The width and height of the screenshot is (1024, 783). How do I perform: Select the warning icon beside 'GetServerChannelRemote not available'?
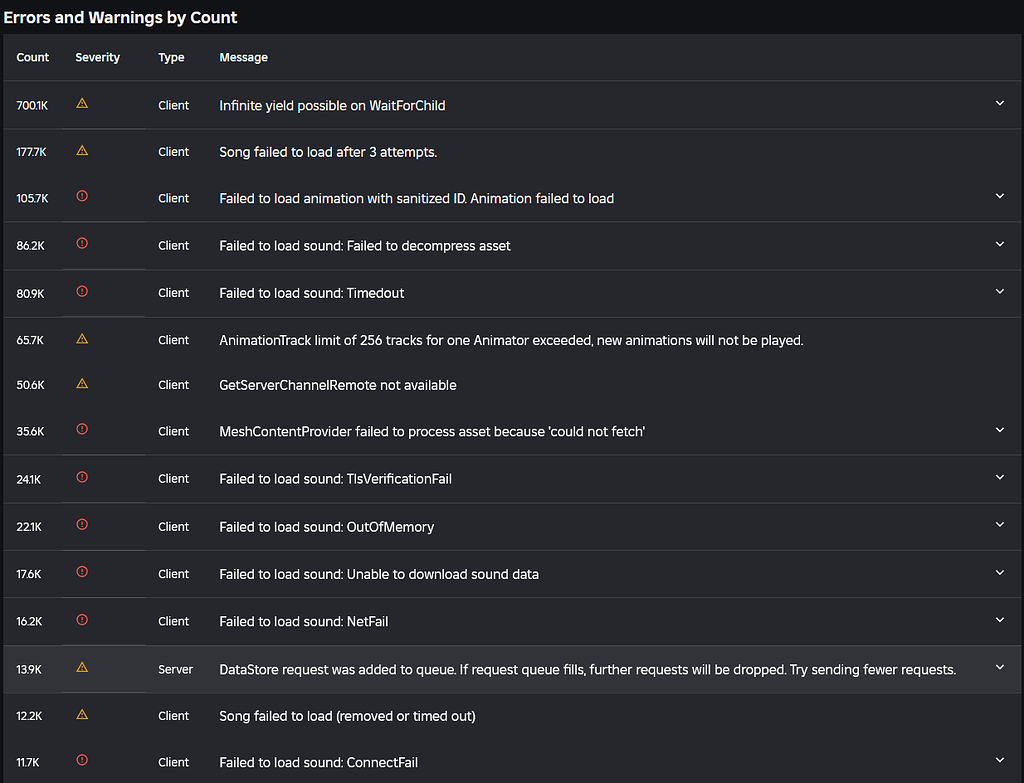(x=82, y=384)
